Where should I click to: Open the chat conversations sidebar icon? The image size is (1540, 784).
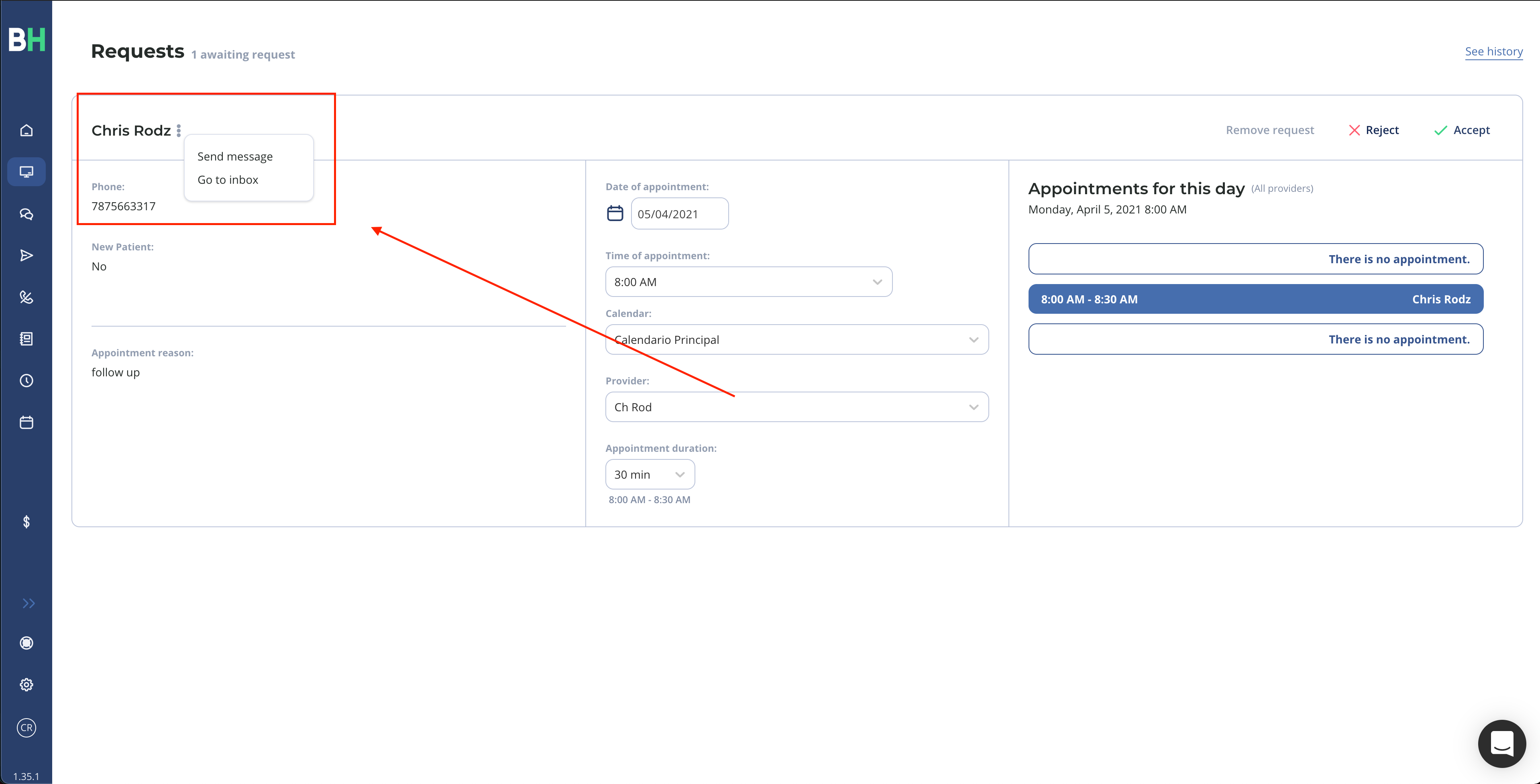tap(26, 214)
